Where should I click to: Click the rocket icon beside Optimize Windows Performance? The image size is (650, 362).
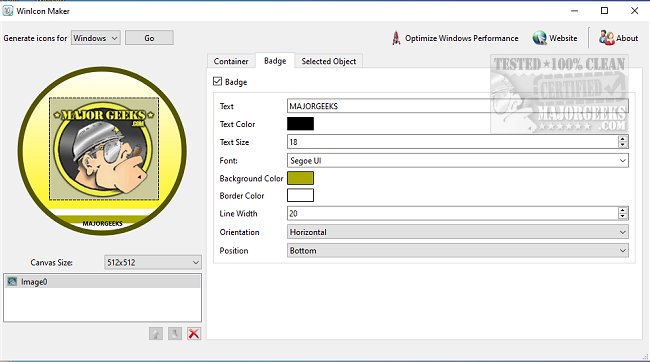tap(396, 38)
